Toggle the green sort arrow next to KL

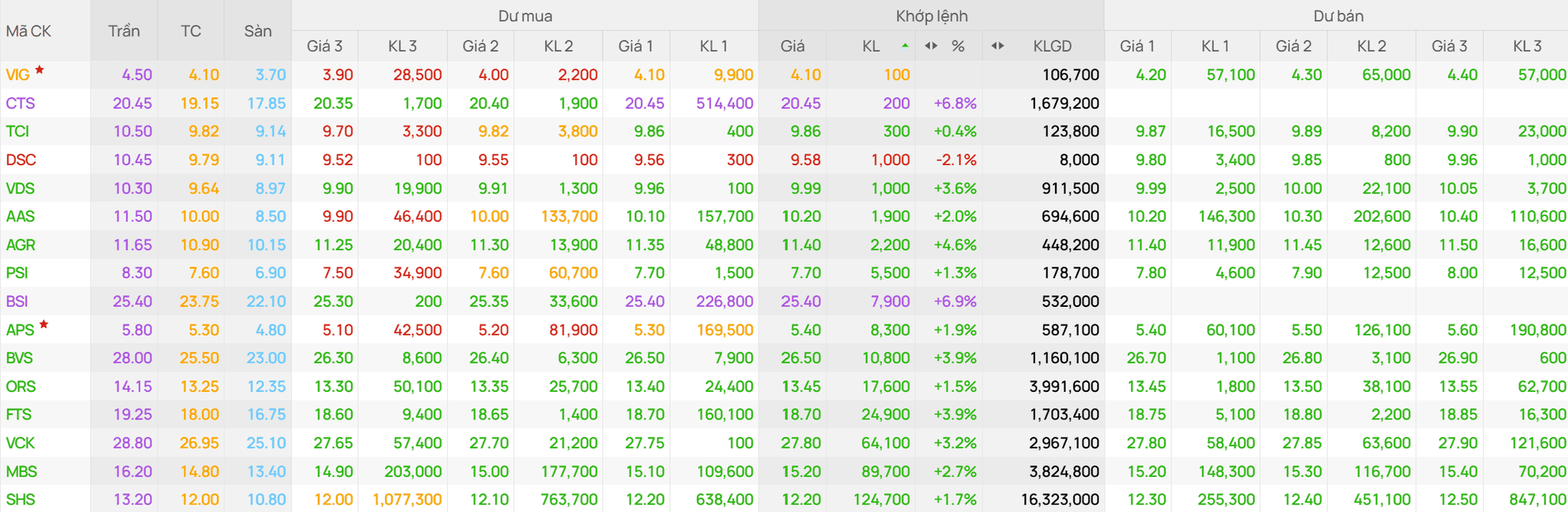pos(905,46)
